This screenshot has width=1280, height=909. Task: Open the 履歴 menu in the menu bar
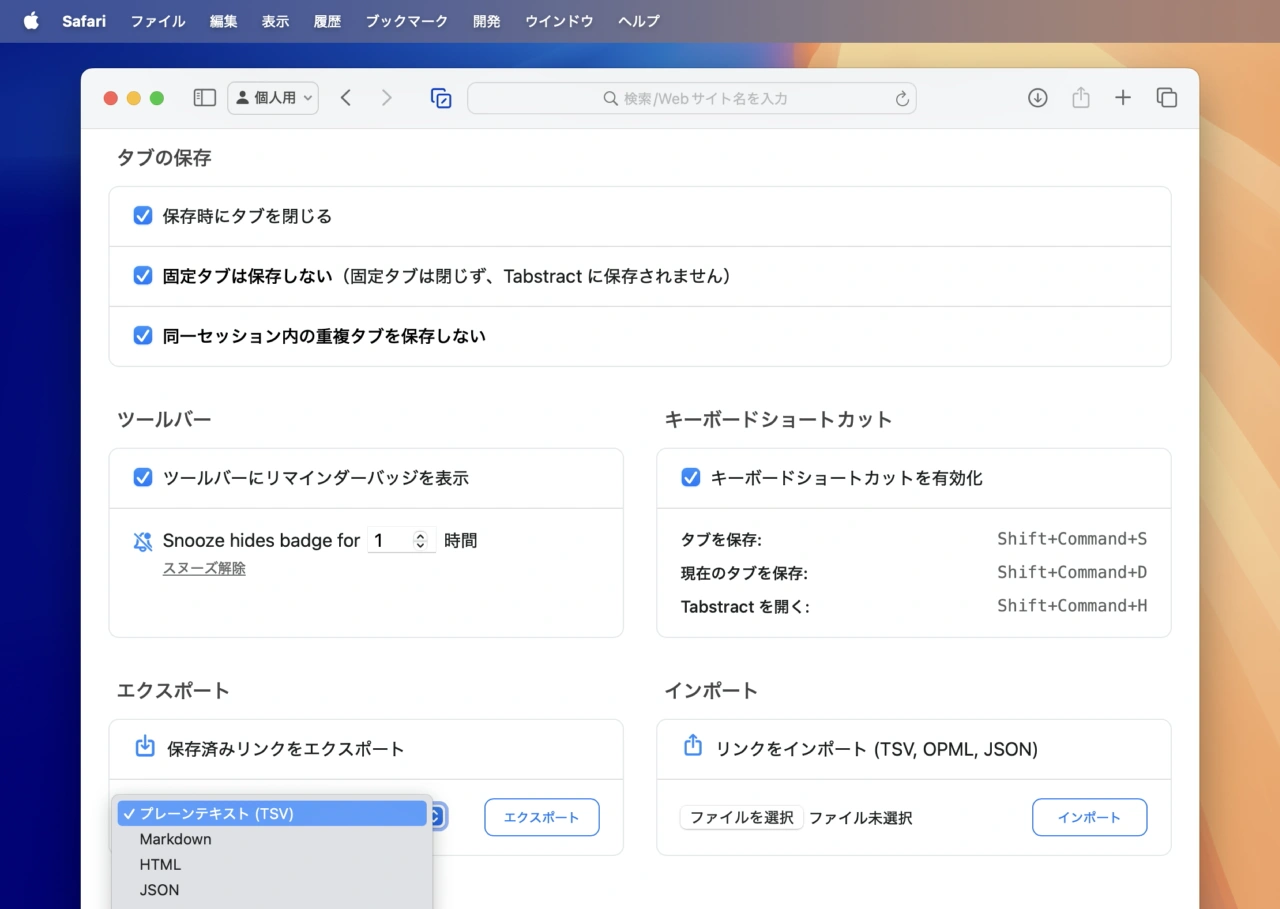point(327,21)
